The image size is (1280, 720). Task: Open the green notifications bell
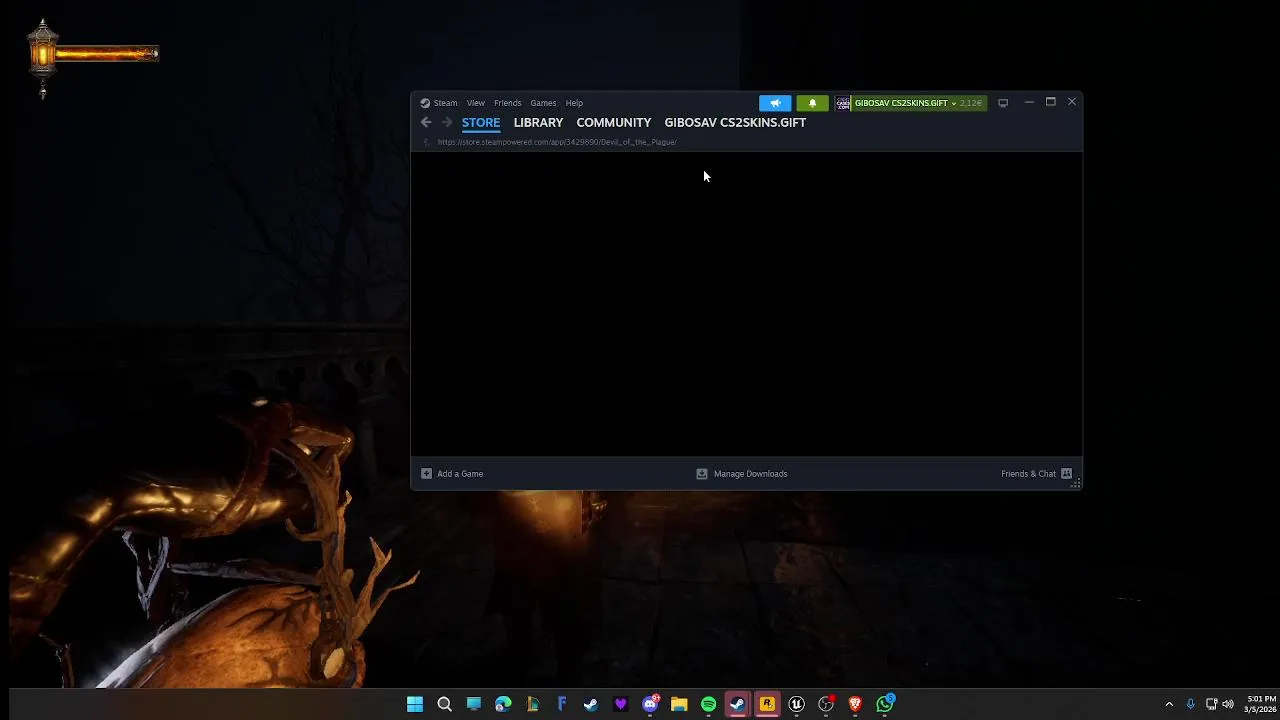click(x=812, y=103)
